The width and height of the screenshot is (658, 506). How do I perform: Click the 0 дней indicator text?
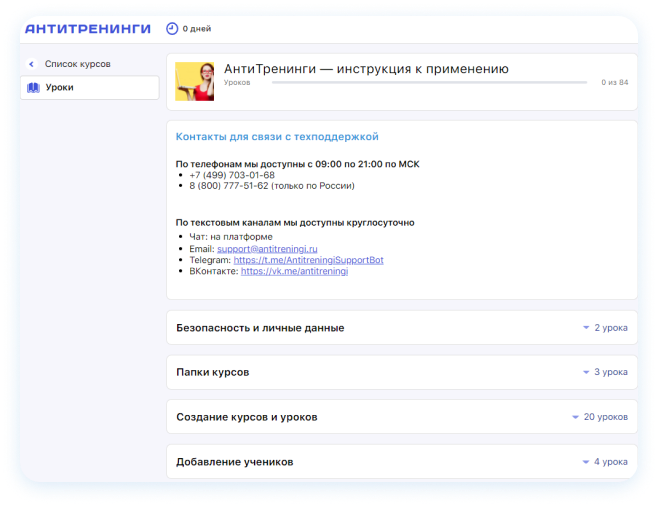point(197,29)
